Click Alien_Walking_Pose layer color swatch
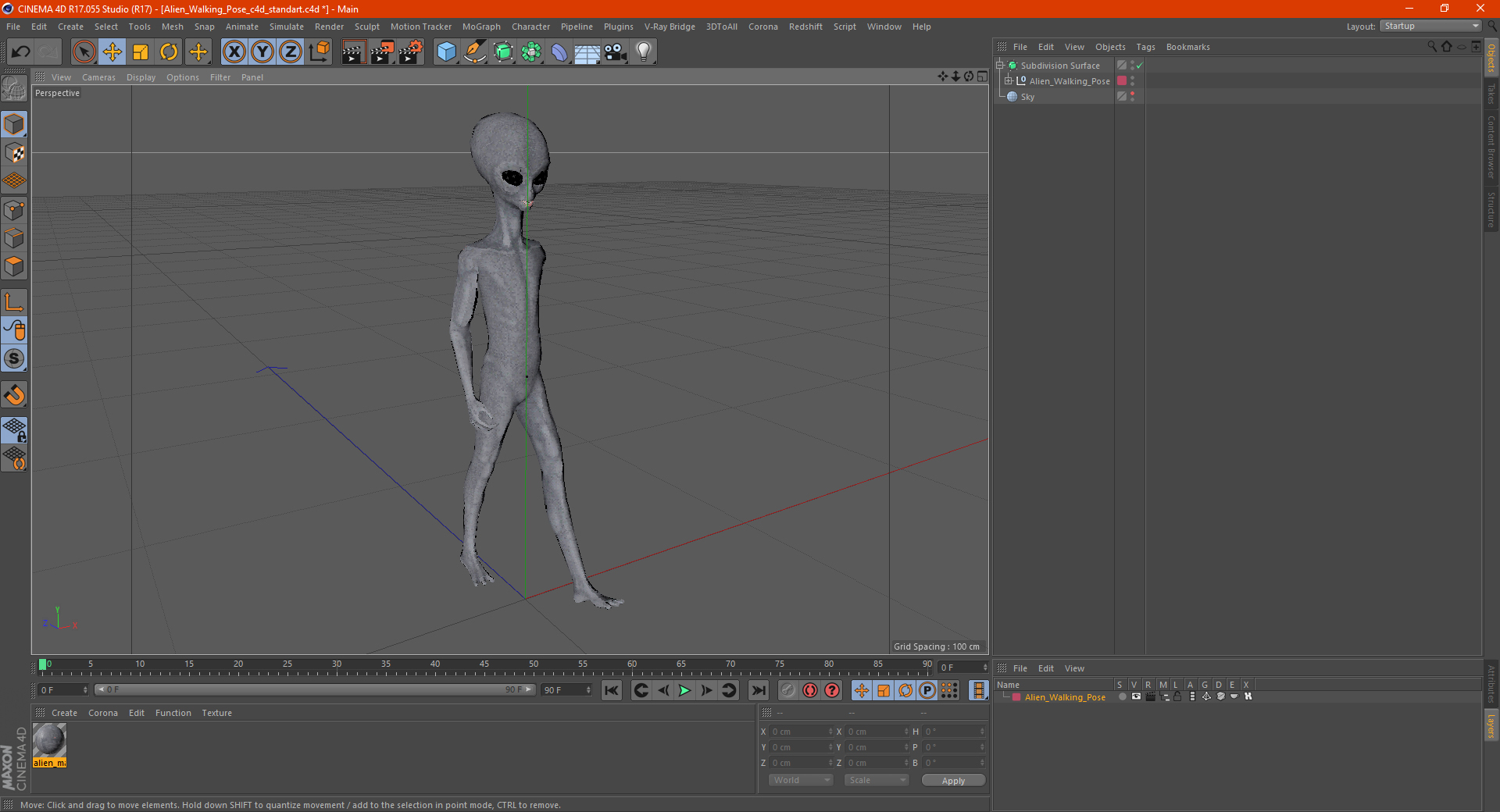 coord(1016,697)
